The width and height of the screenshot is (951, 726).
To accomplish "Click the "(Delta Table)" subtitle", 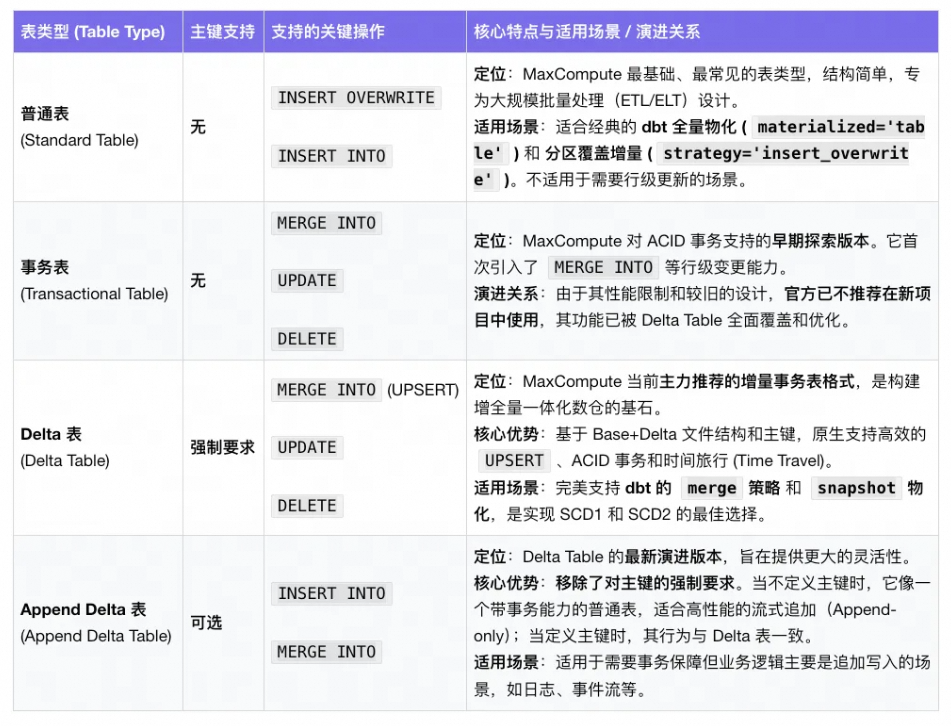I will pyautogui.click(x=65, y=460).
